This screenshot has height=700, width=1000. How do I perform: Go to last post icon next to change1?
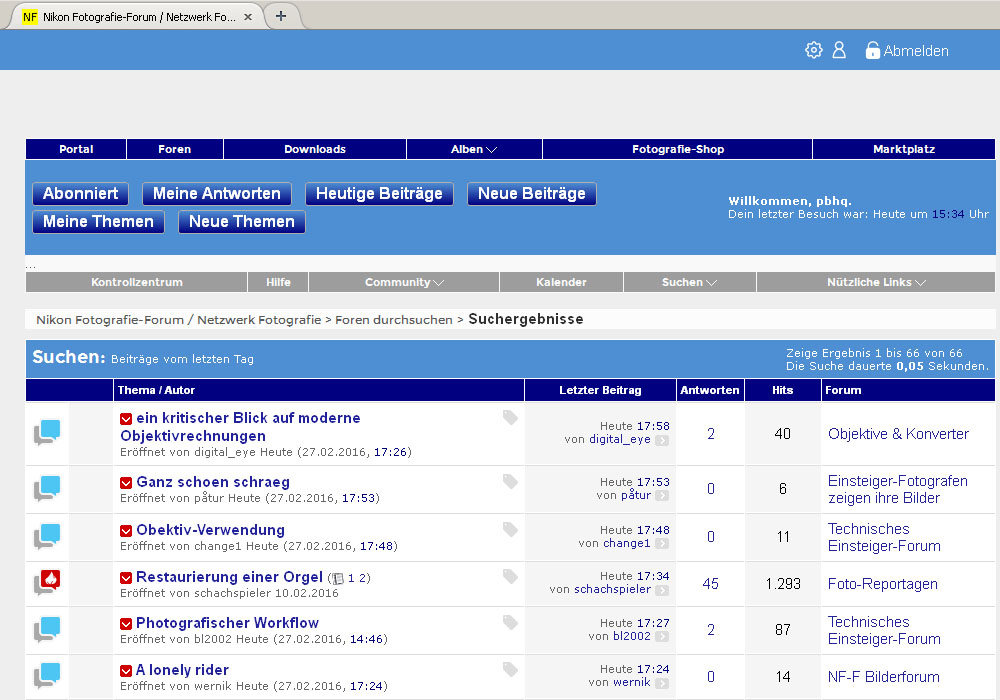(x=662, y=544)
